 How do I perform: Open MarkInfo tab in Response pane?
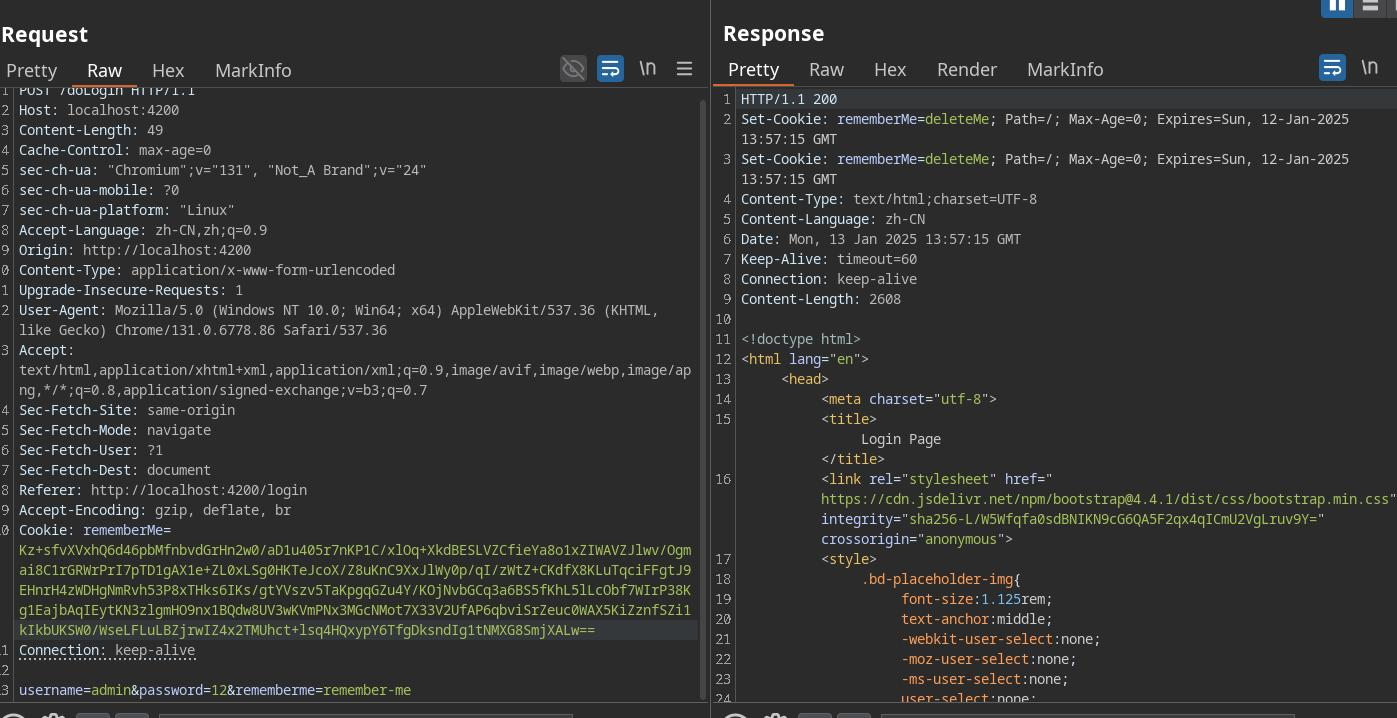pyautogui.click(x=1065, y=69)
